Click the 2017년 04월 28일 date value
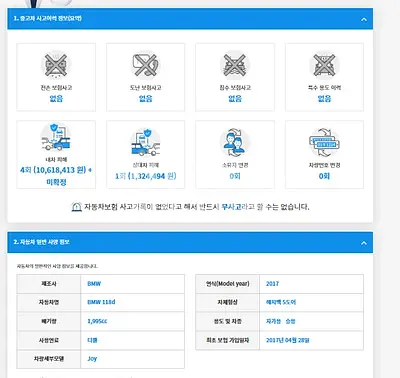This screenshot has width=400, height=378. (x=288, y=340)
